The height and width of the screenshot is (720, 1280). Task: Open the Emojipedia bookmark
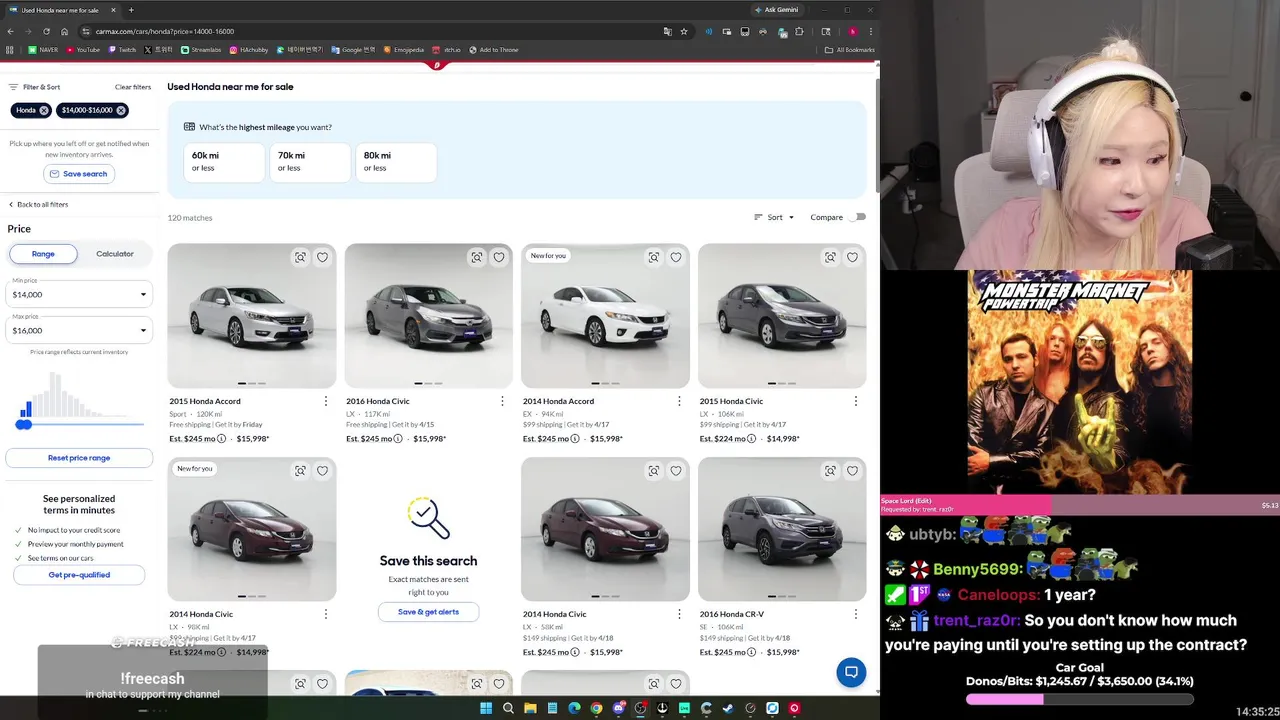coord(404,49)
